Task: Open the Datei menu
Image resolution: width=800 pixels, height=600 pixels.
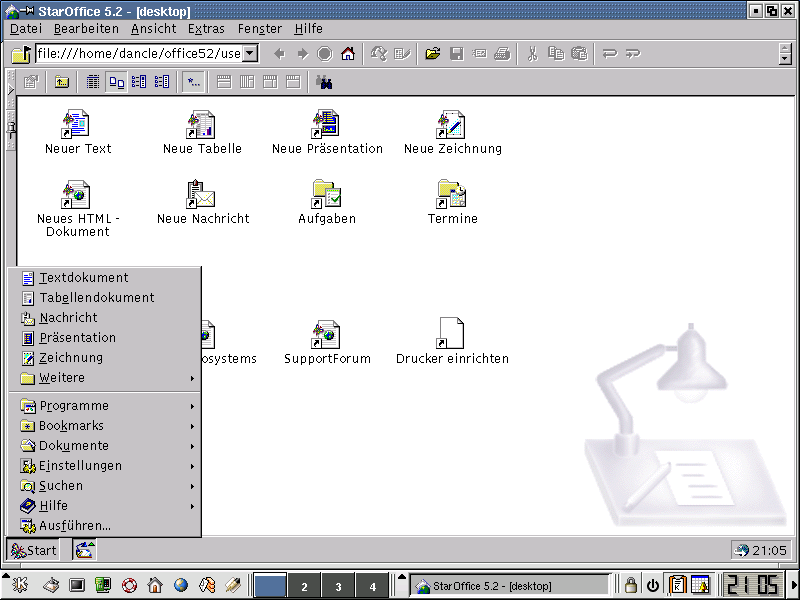Action: point(26,29)
